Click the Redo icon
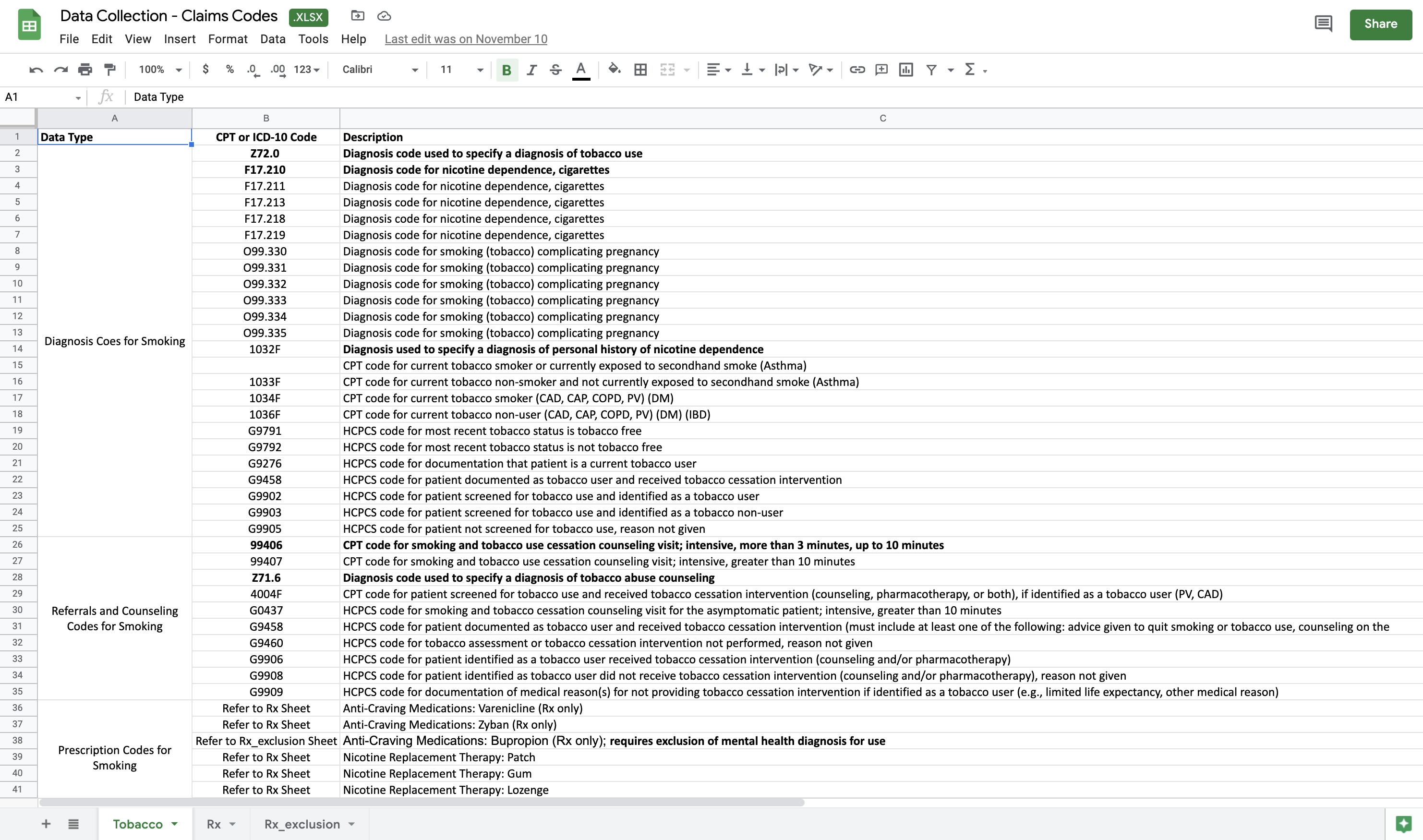Screen dimensions: 1423x840 pos(60,70)
